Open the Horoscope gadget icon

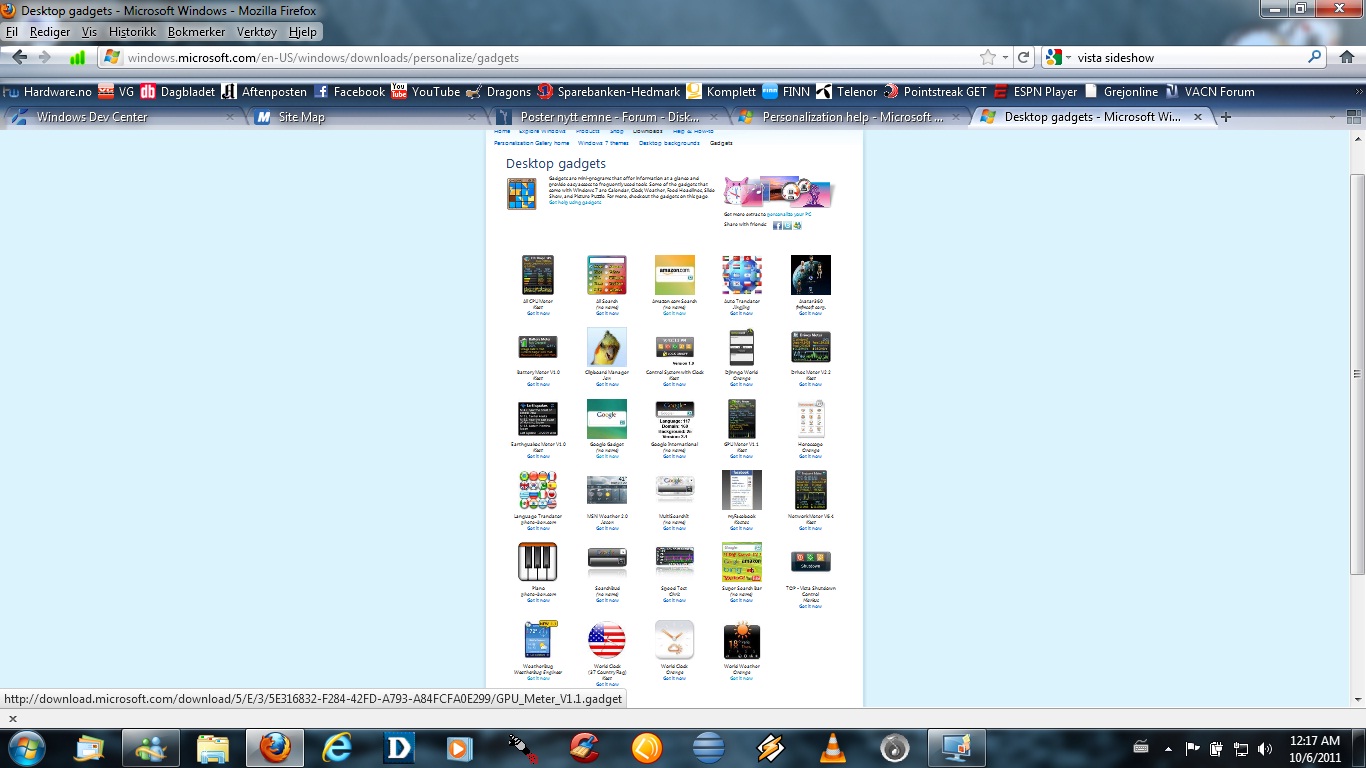click(810, 419)
